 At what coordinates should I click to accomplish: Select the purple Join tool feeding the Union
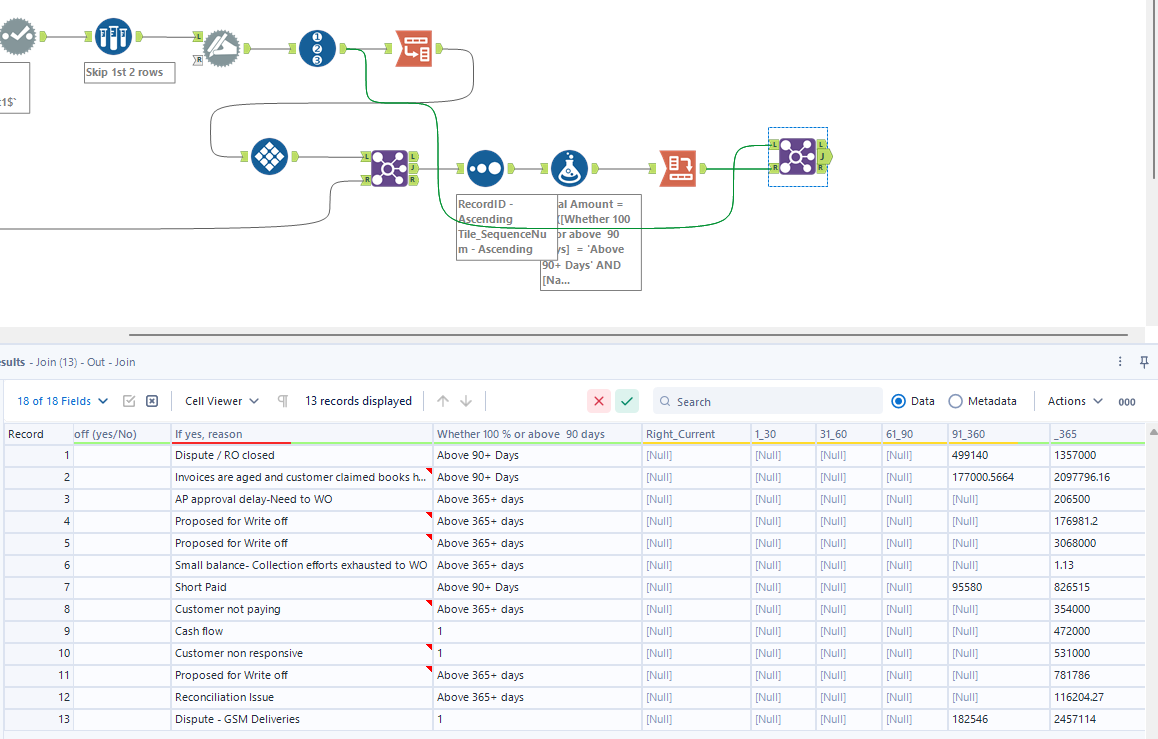pos(389,167)
